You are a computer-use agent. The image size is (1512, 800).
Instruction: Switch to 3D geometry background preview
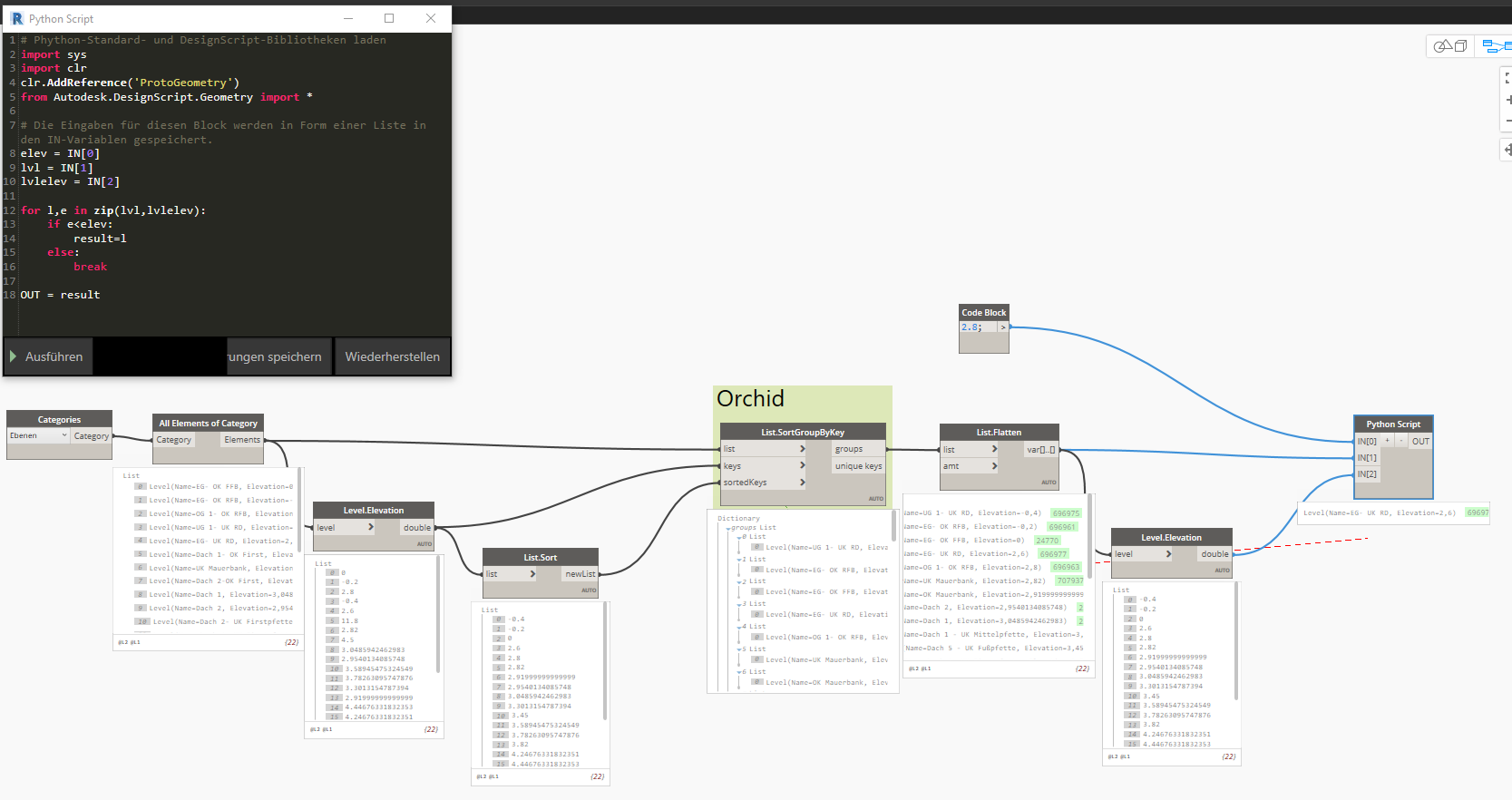[1450, 45]
